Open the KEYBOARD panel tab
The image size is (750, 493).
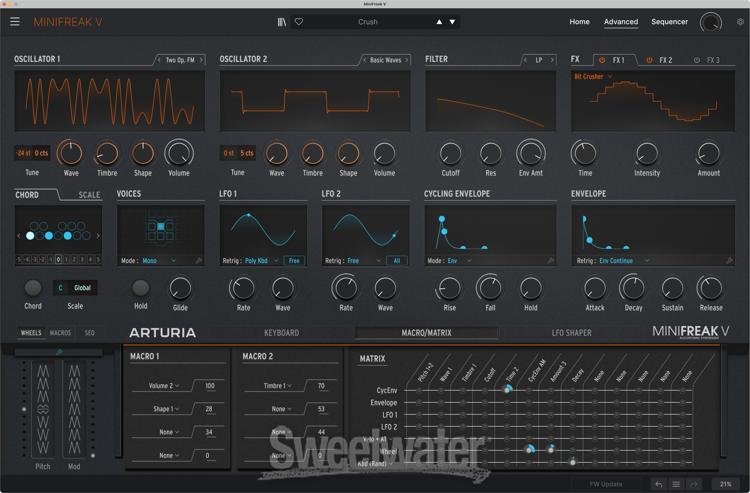(281, 333)
